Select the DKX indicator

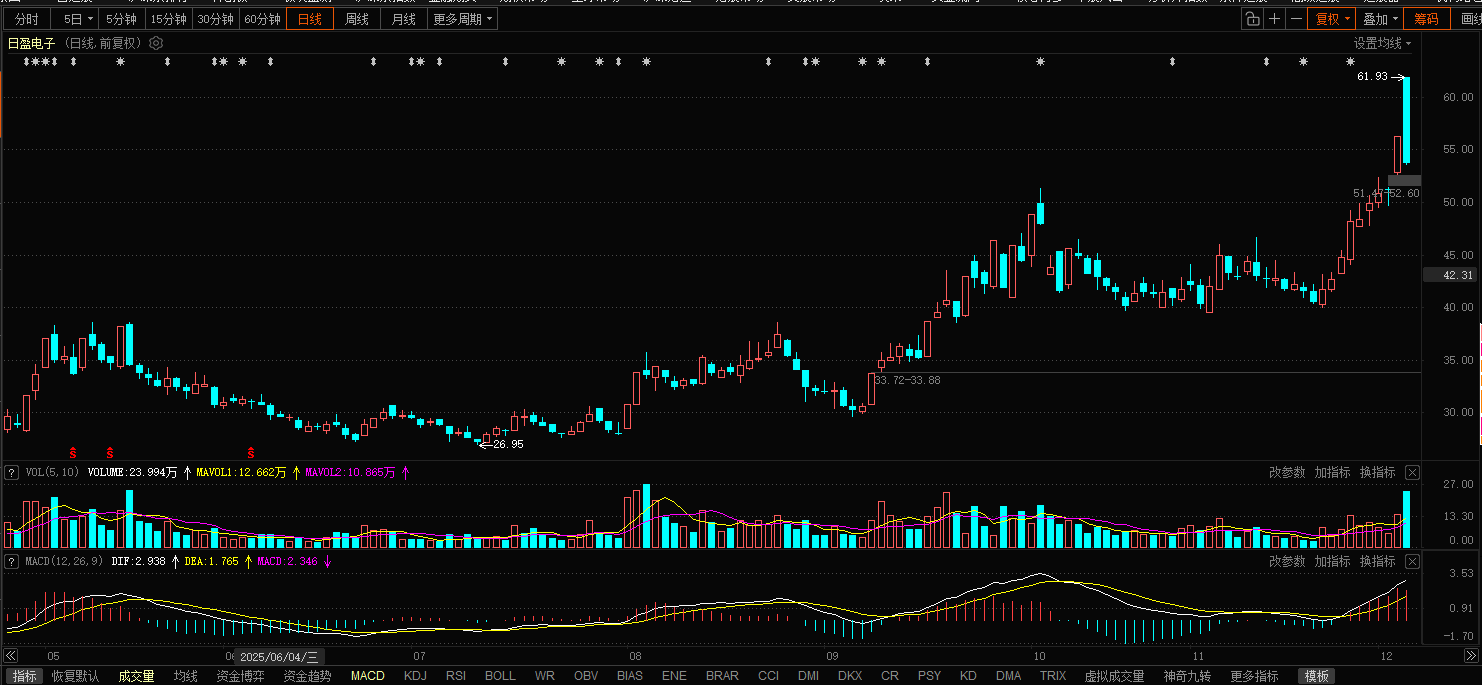[x=850, y=677]
